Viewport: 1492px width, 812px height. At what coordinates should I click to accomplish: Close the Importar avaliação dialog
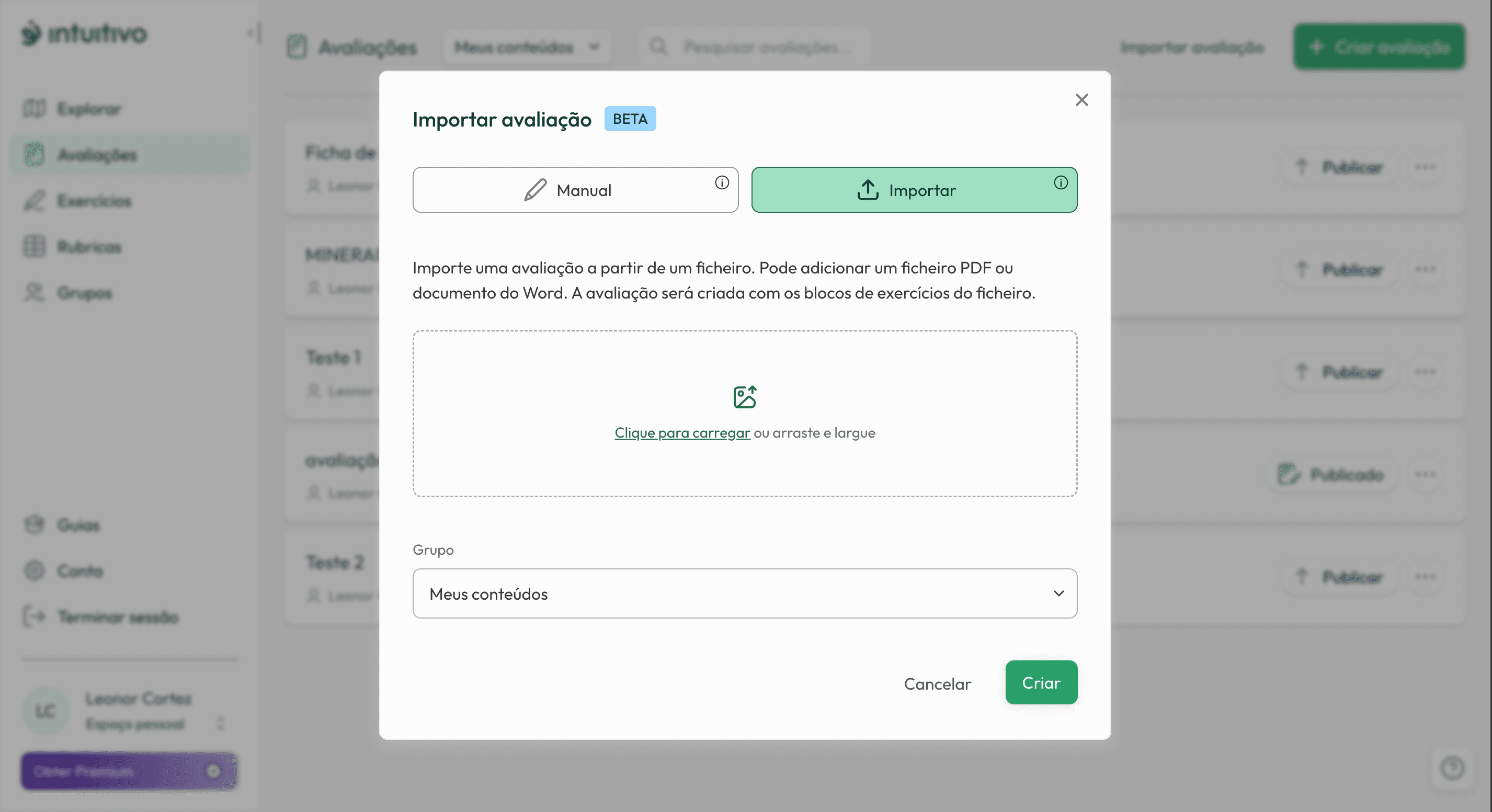[1081, 100]
